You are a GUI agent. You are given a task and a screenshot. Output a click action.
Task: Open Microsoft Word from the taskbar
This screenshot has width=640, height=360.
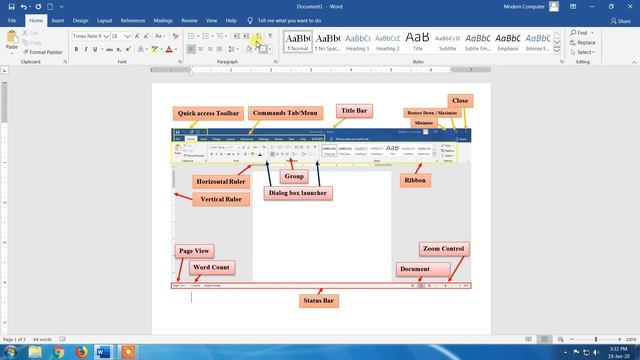click(x=103, y=351)
